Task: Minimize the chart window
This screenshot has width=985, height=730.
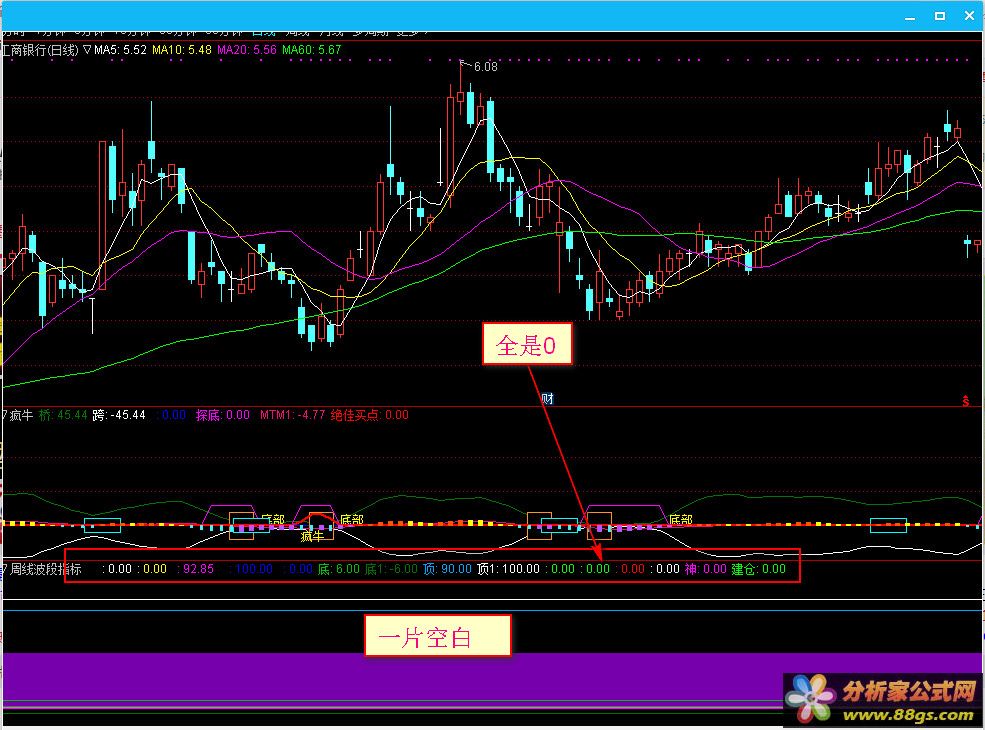Action: pos(910,17)
